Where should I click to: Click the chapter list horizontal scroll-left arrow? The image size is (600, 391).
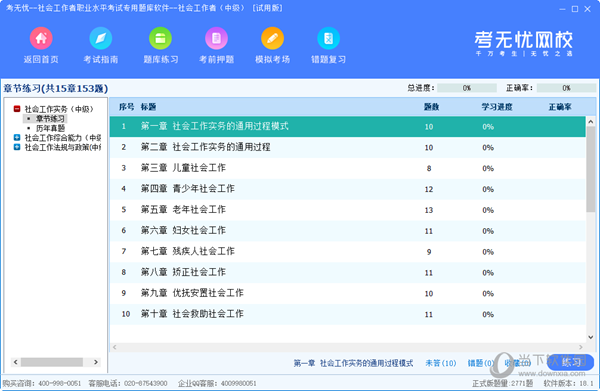114,347
